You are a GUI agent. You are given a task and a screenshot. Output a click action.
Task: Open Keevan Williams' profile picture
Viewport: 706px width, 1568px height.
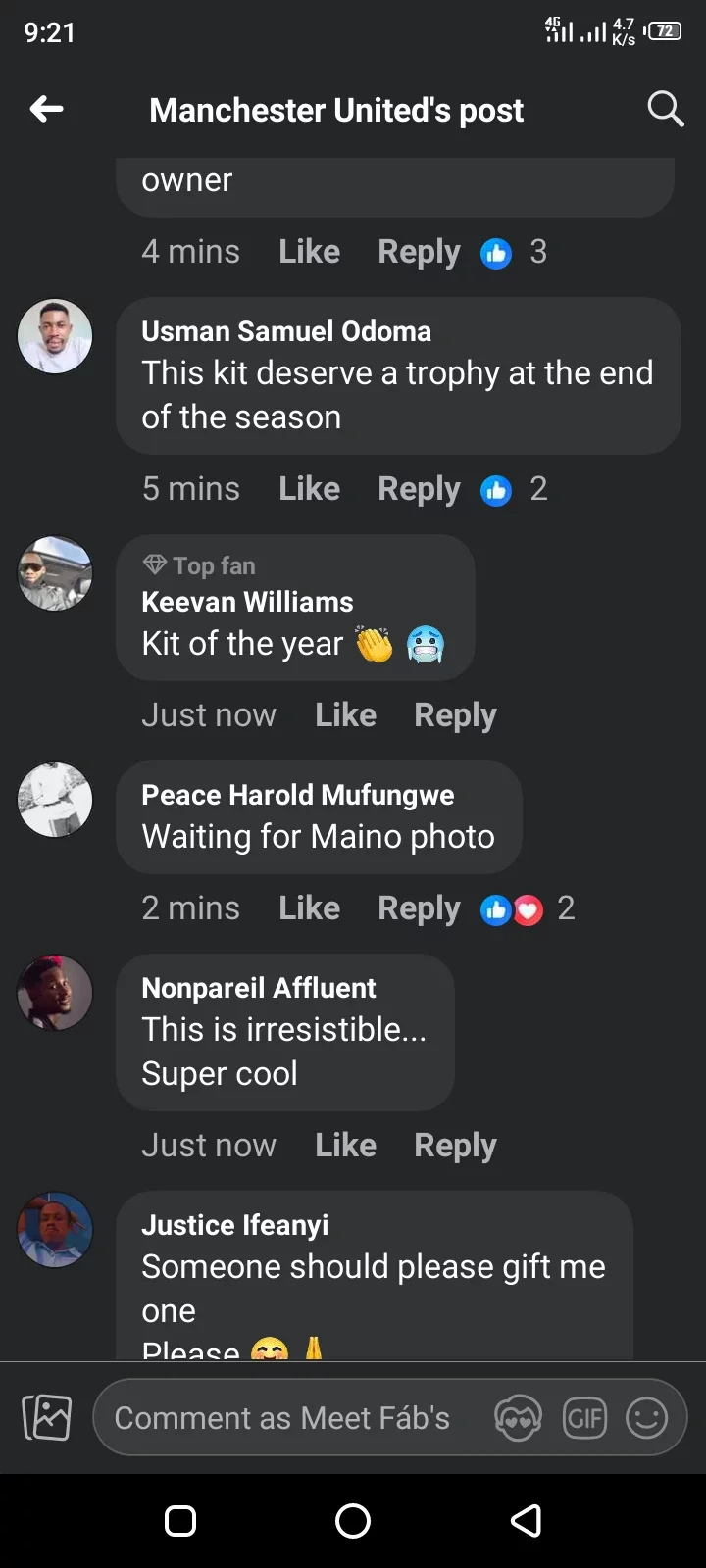(x=55, y=572)
